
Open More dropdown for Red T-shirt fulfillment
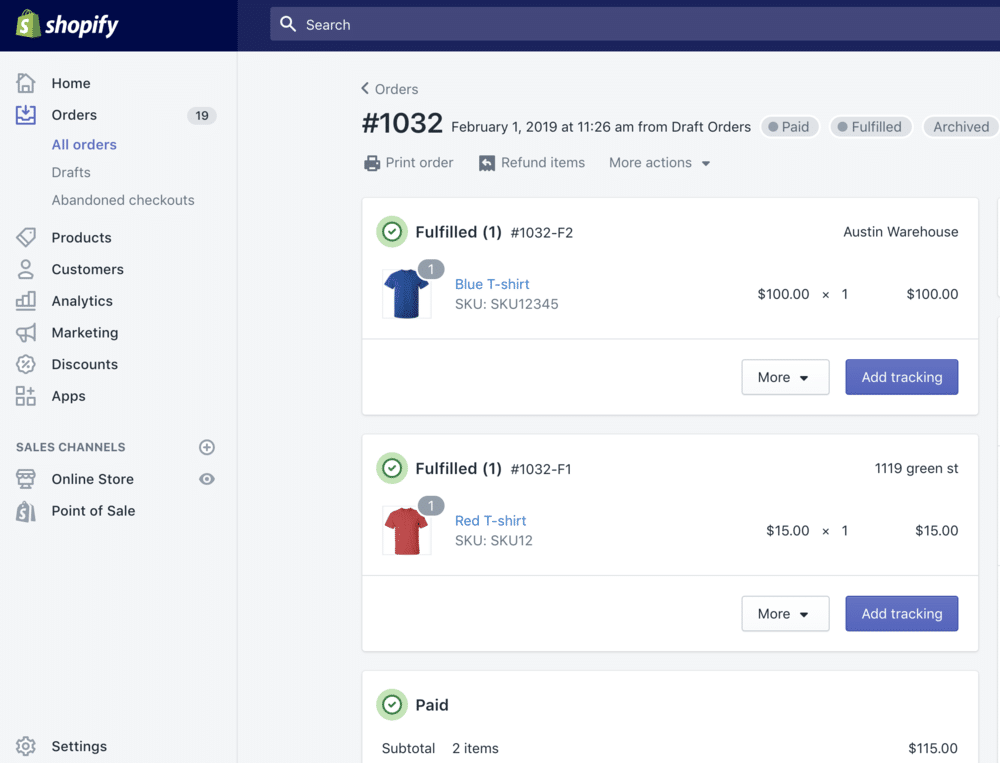tap(784, 614)
